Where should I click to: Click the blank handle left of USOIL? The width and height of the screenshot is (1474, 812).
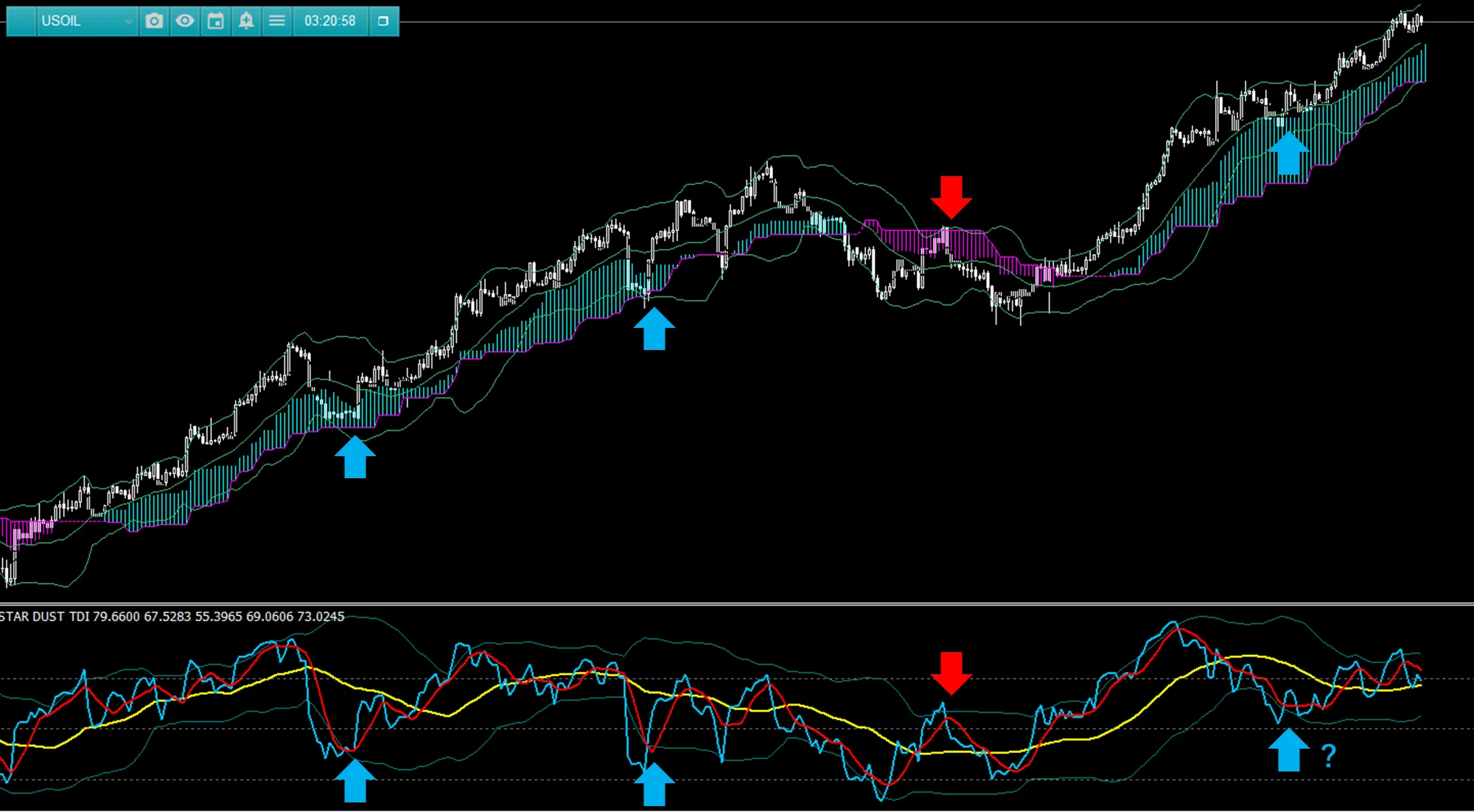click(x=21, y=21)
